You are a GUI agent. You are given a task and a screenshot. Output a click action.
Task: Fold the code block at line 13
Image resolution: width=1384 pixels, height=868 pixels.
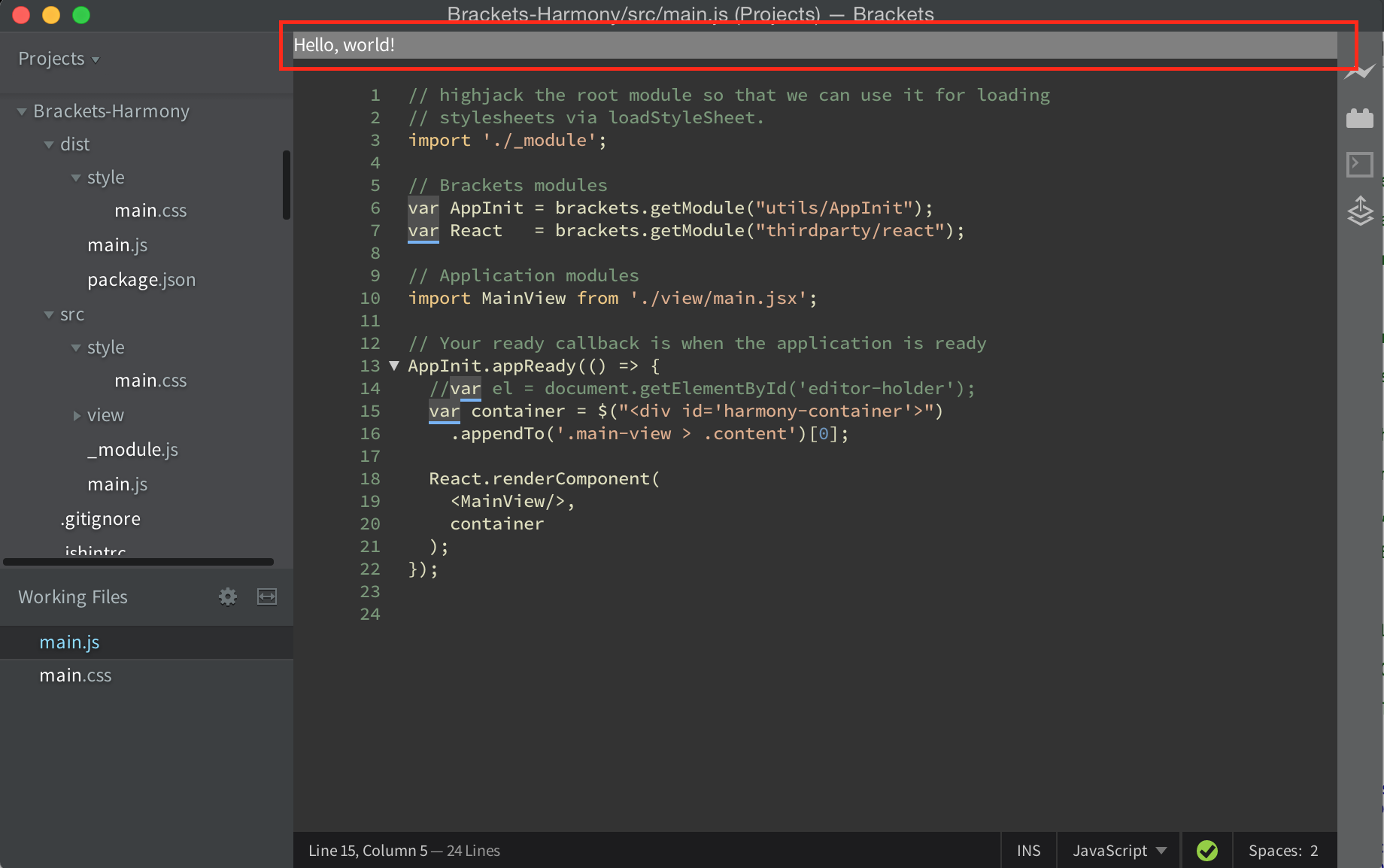coord(394,366)
